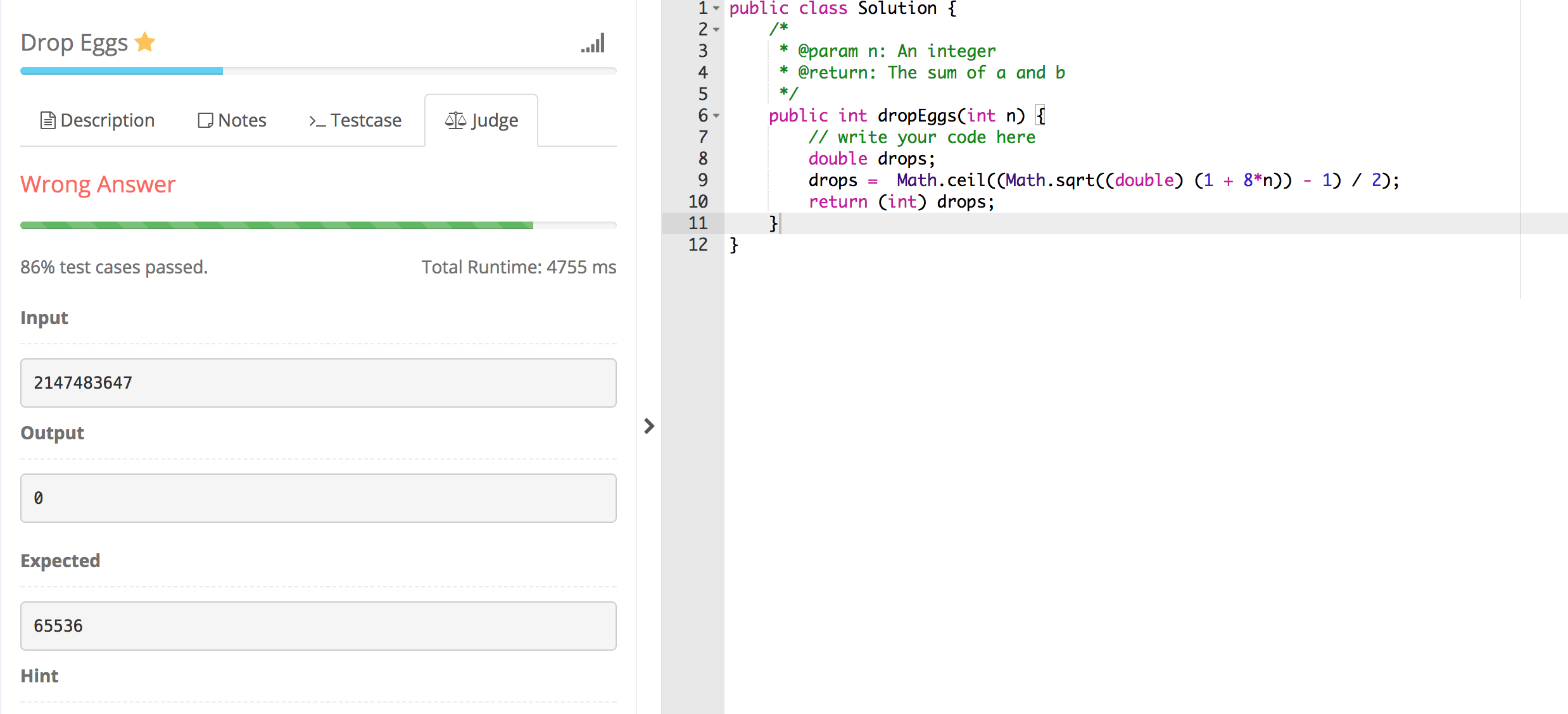Click the signal/difficulty bar icon
This screenshot has width=1568, height=714.
click(x=592, y=43)
